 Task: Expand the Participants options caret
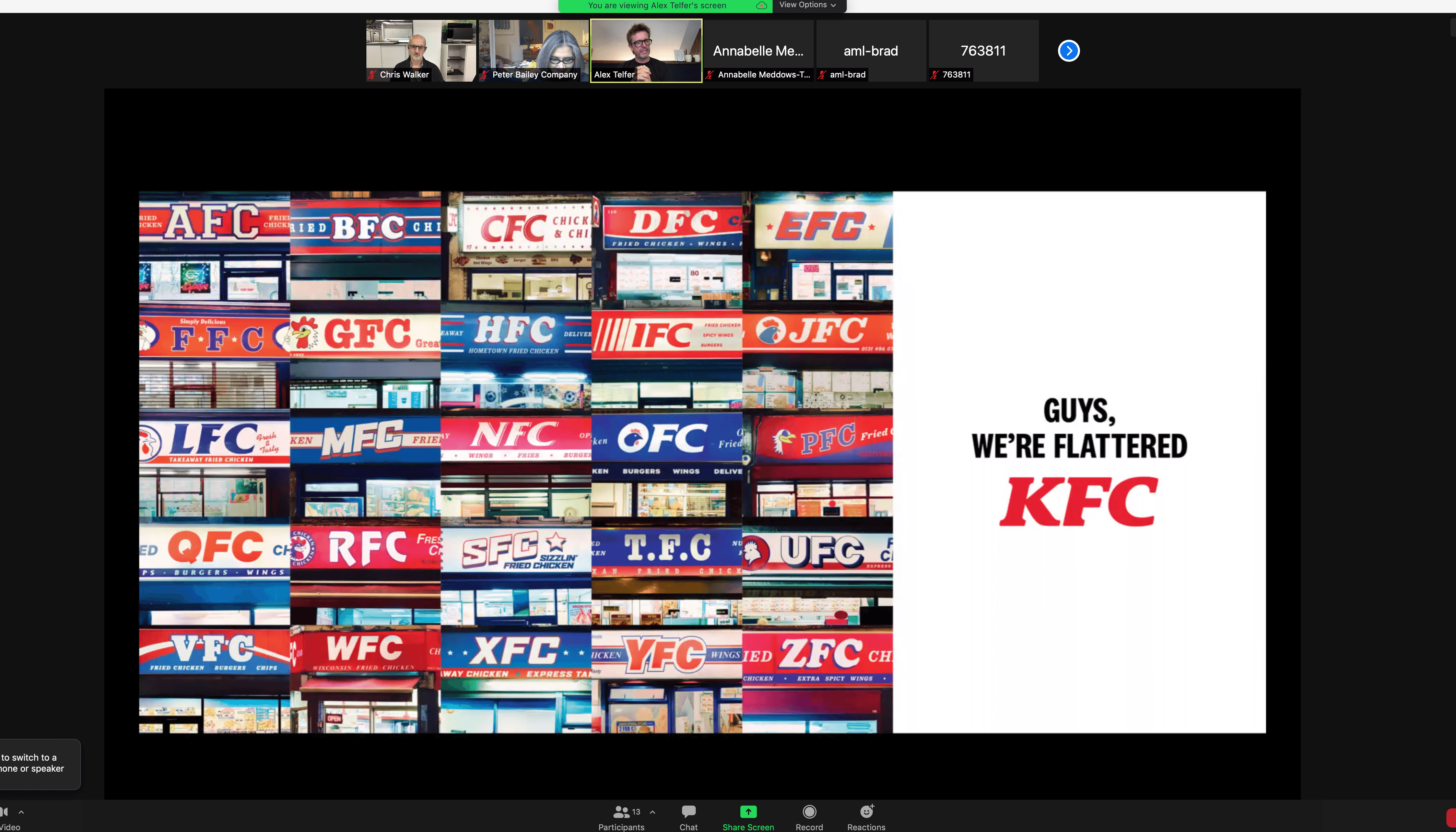pos(652,812)
